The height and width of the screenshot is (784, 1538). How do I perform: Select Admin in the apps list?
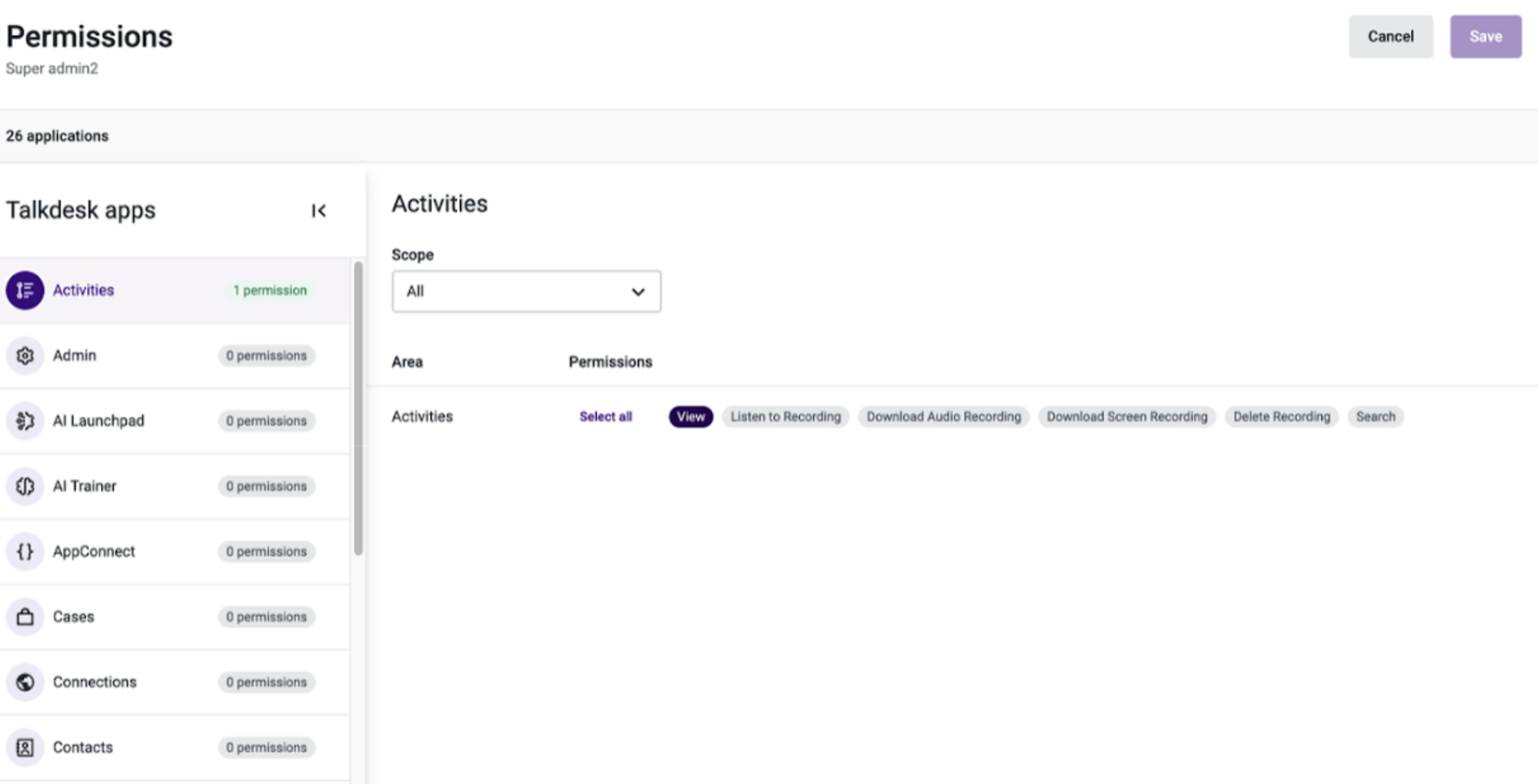(x=175, y=356)
